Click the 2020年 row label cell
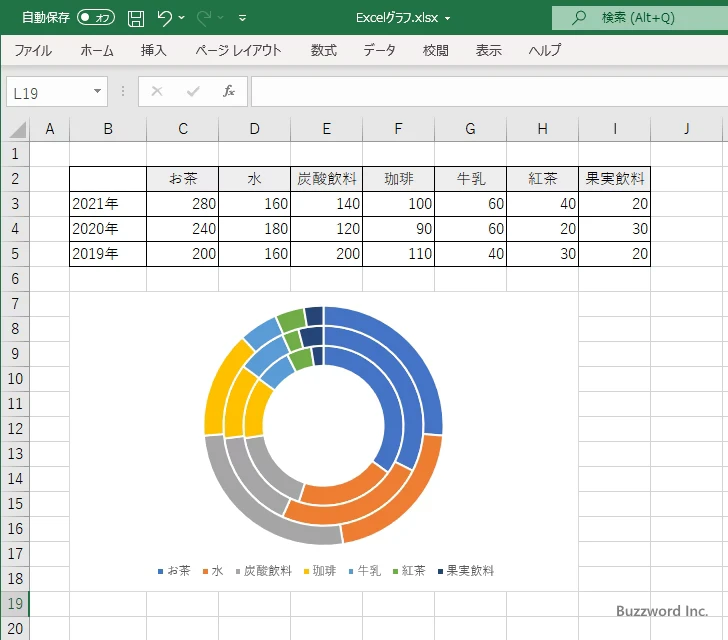The height and width of the screenshot is (640, 728). coord(108,229)
